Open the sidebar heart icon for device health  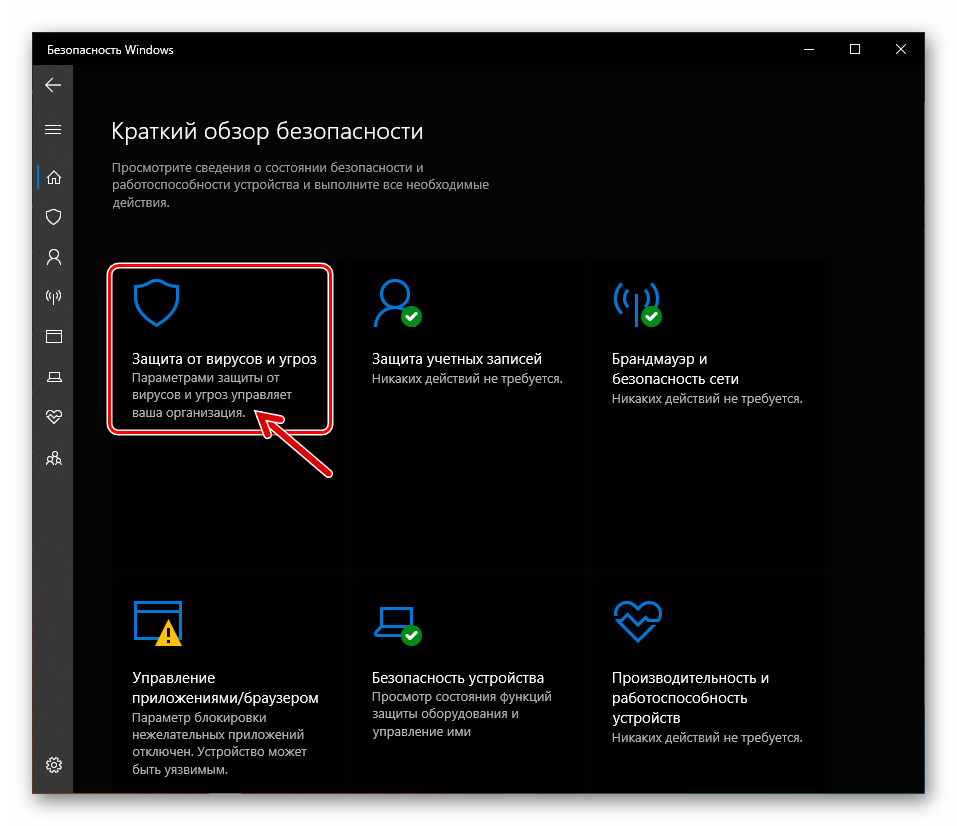[54, 416]
